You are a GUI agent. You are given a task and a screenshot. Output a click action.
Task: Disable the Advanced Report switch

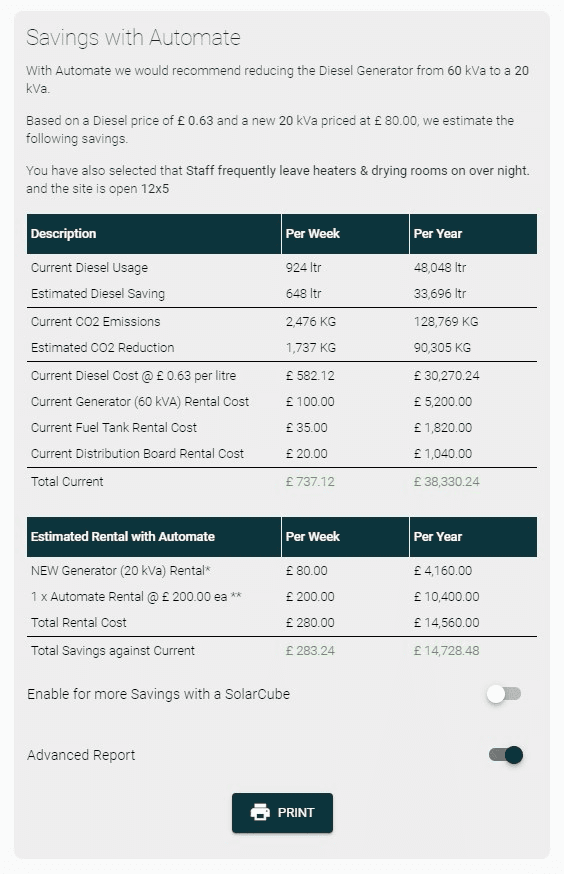pyautogui.click(x=506, y=755)
